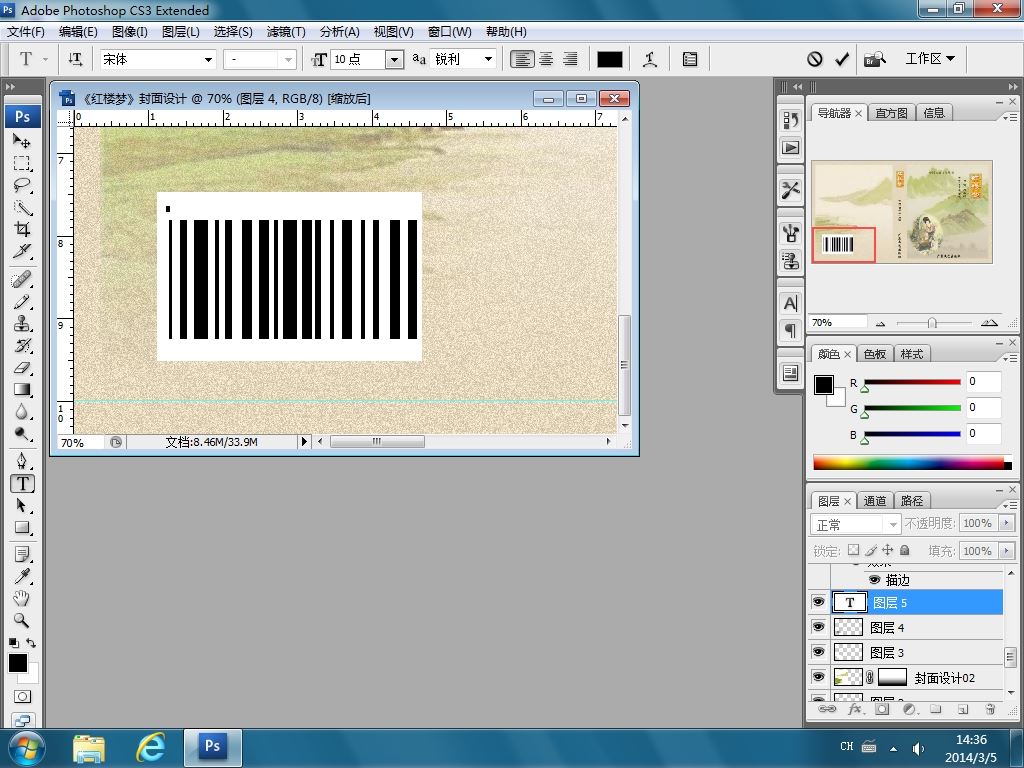Open the 工作区 workspace button
Screen dimensions: 1024x768
click(x=929, y=59)
